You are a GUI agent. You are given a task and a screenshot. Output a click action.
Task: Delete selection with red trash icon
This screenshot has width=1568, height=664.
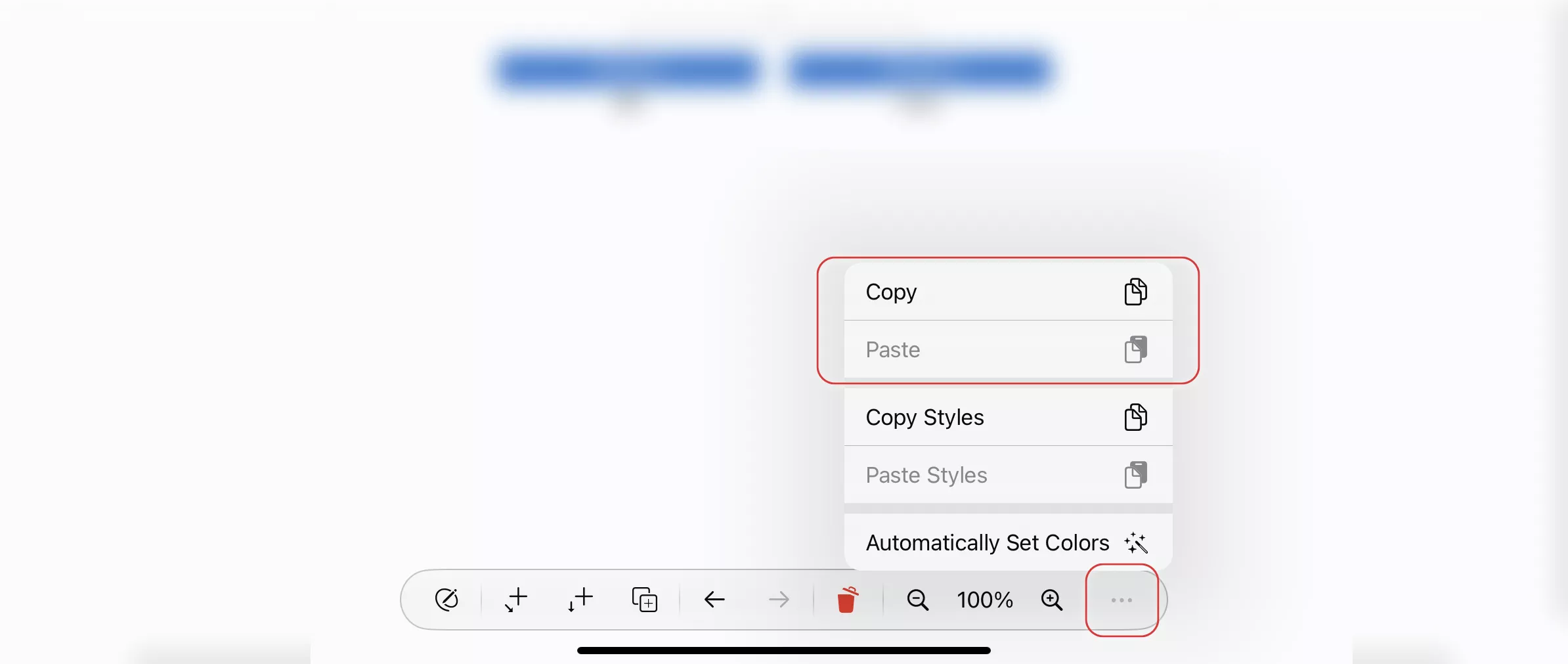click(847, 600)
